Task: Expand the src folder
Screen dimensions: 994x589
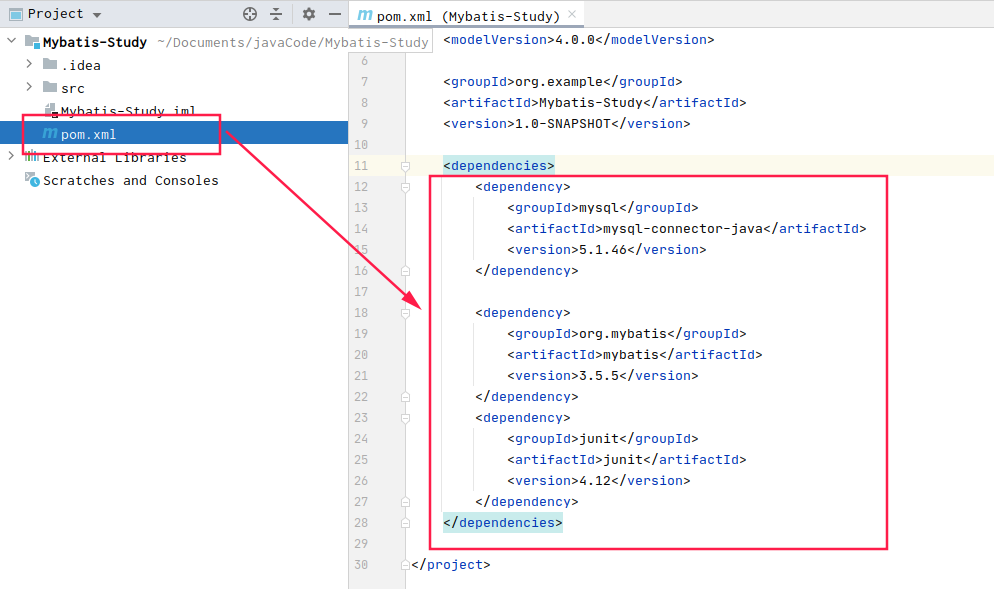Action: 29,87
